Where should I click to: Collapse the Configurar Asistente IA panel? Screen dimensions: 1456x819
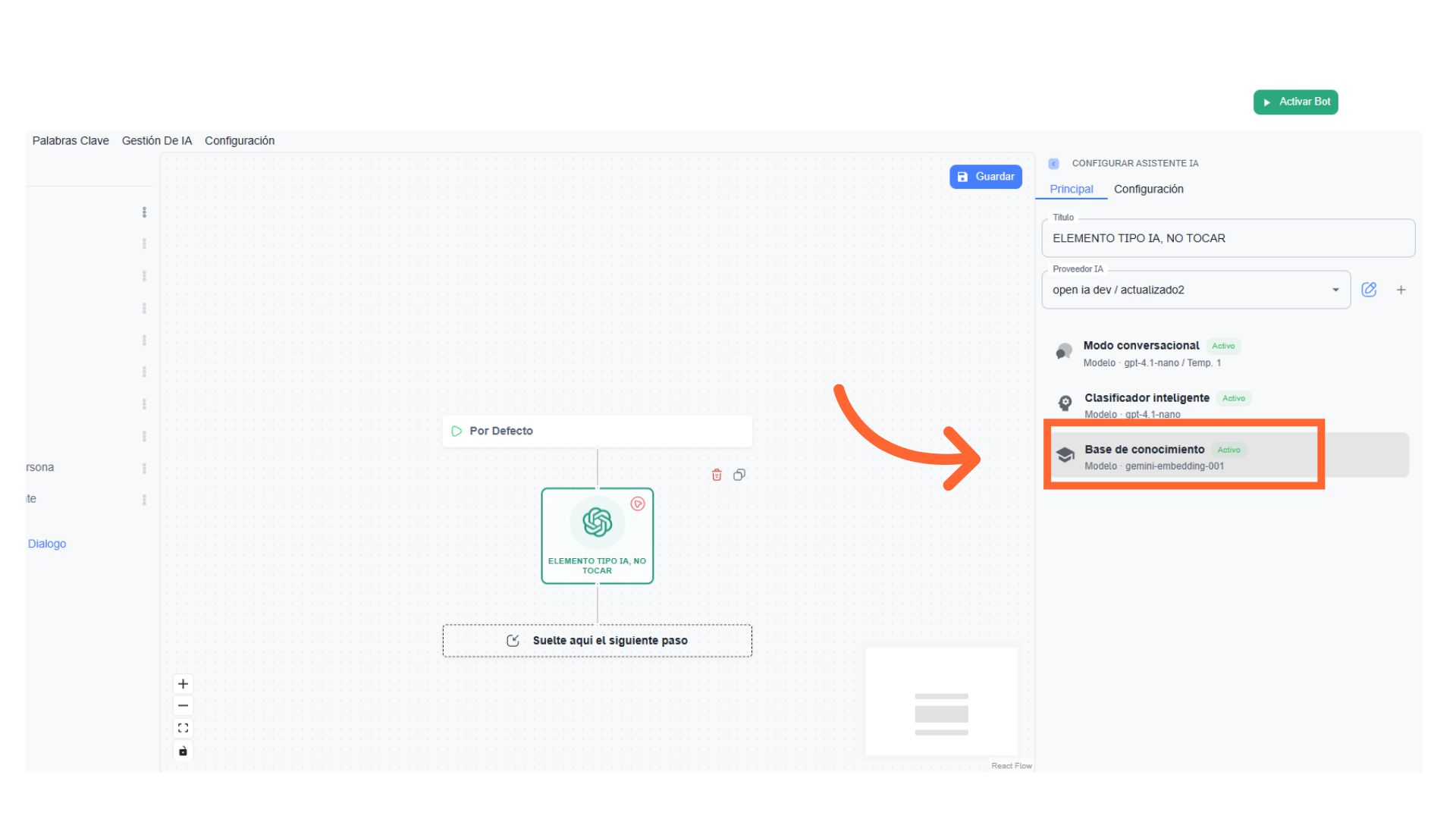tap(1053, 164)
